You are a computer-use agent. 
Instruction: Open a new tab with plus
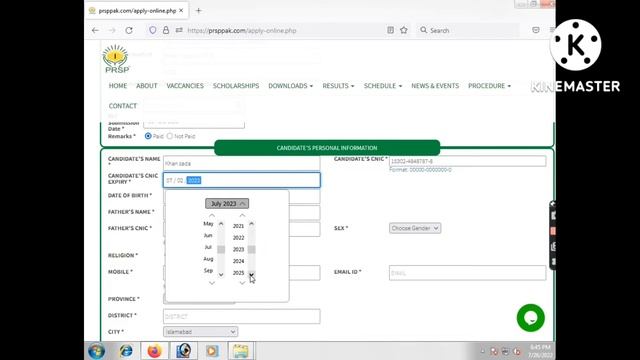(199, 11)
